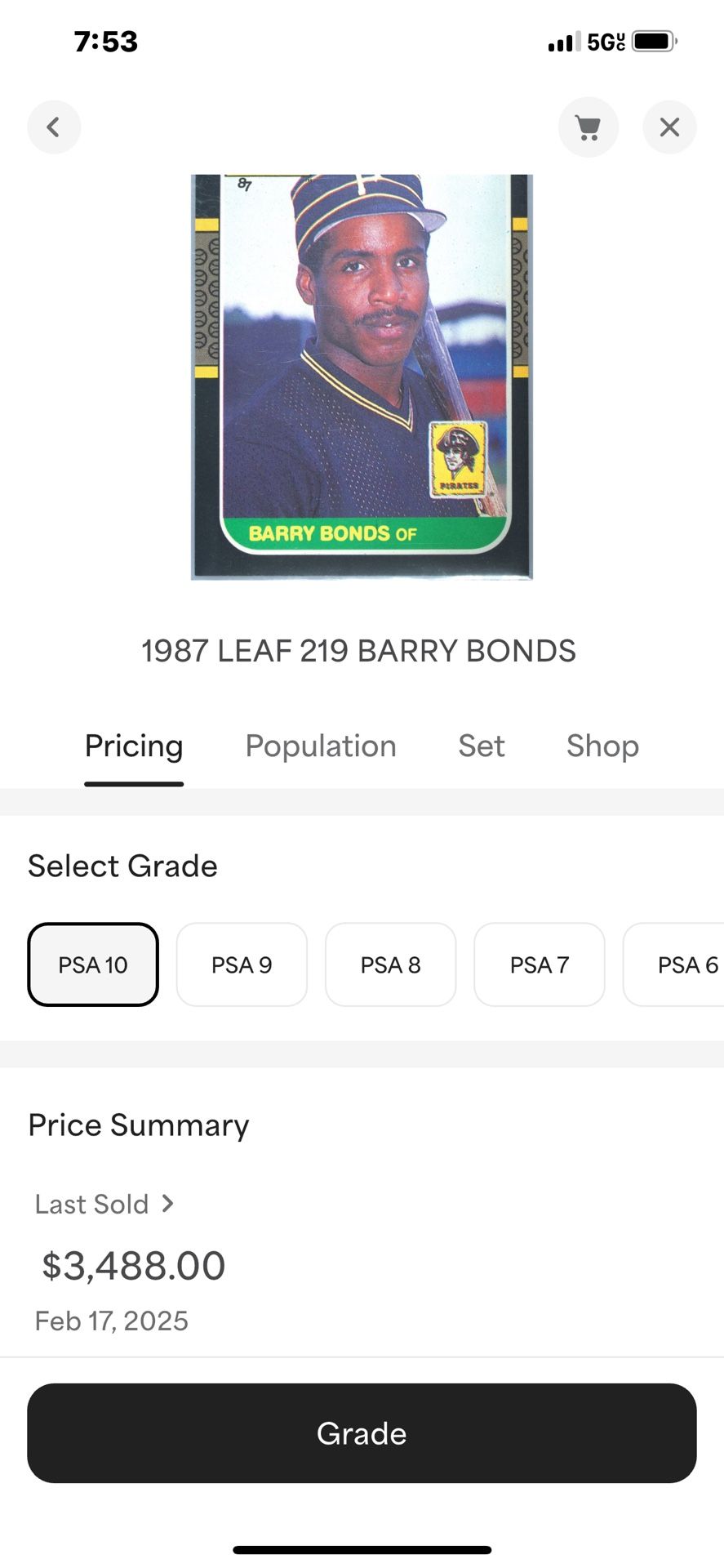Expand the Last Sold details chevron
Image resolution: width=724 pixels, height=1568 pixels.
pos(168,1203)
